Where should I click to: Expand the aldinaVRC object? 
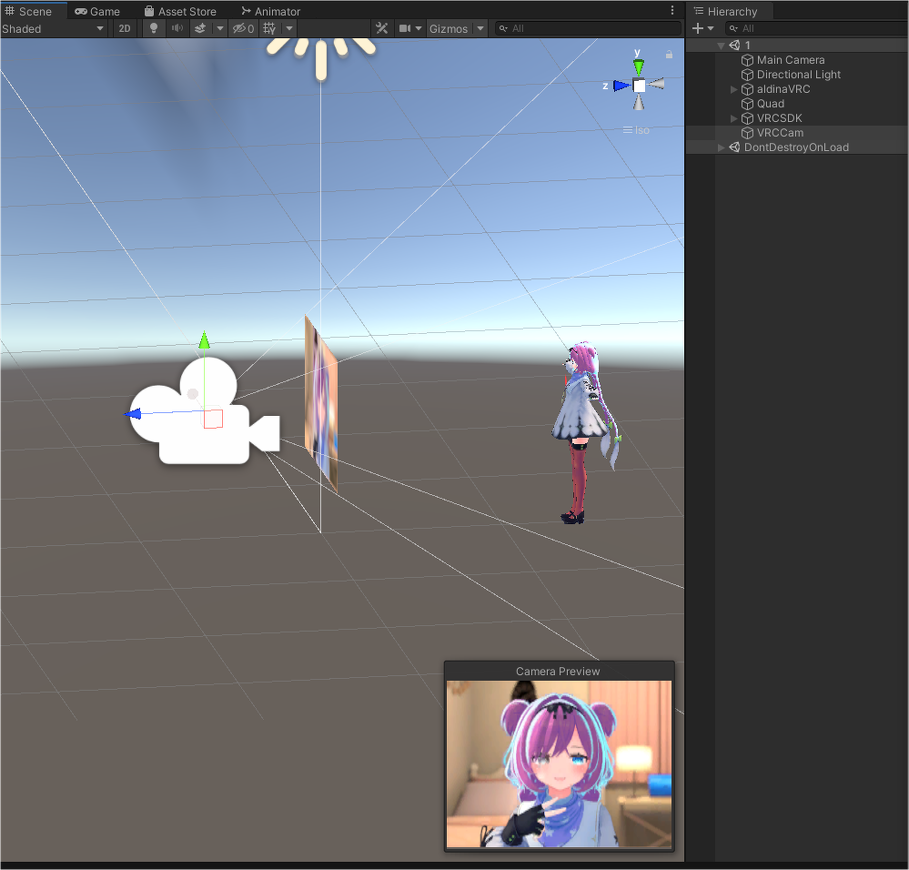tap(733, 89)
